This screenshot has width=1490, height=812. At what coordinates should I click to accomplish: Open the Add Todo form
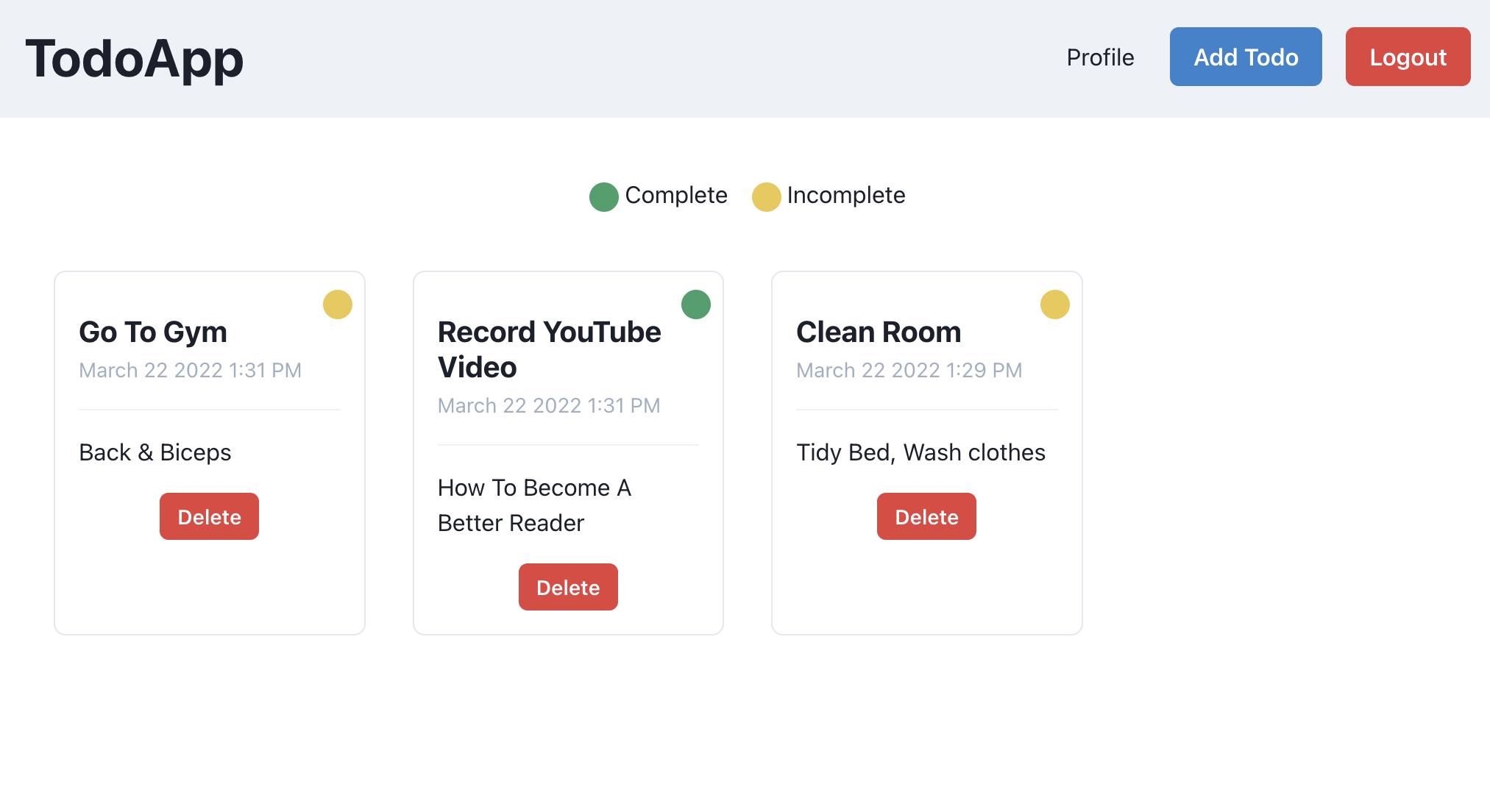1245,56
